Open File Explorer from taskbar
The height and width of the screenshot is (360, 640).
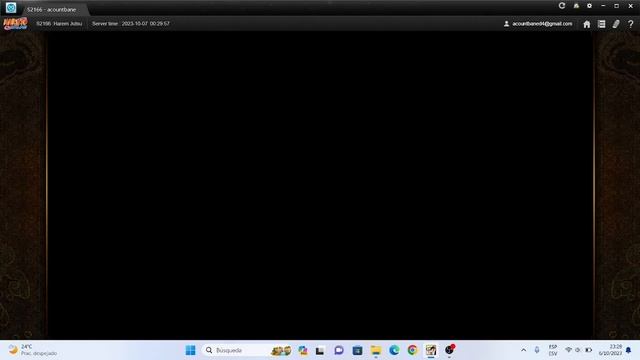pos(376,350)
